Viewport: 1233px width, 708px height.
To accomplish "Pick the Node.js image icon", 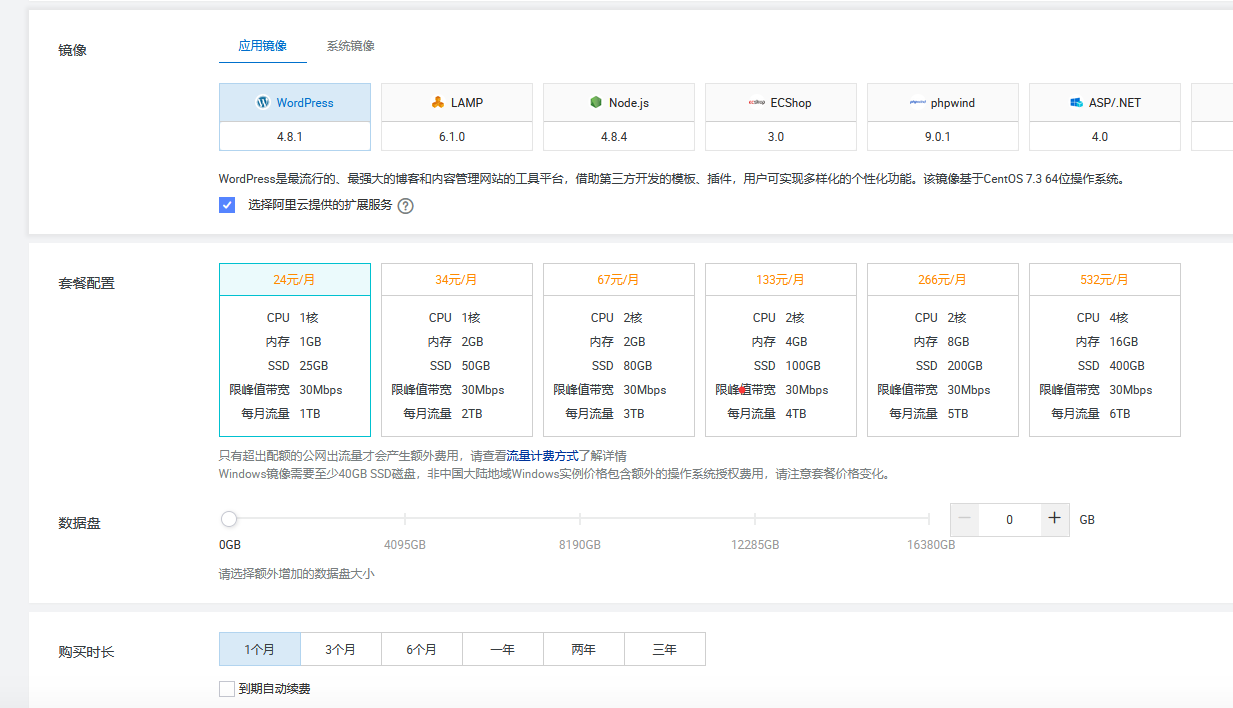I will (596, 103).
